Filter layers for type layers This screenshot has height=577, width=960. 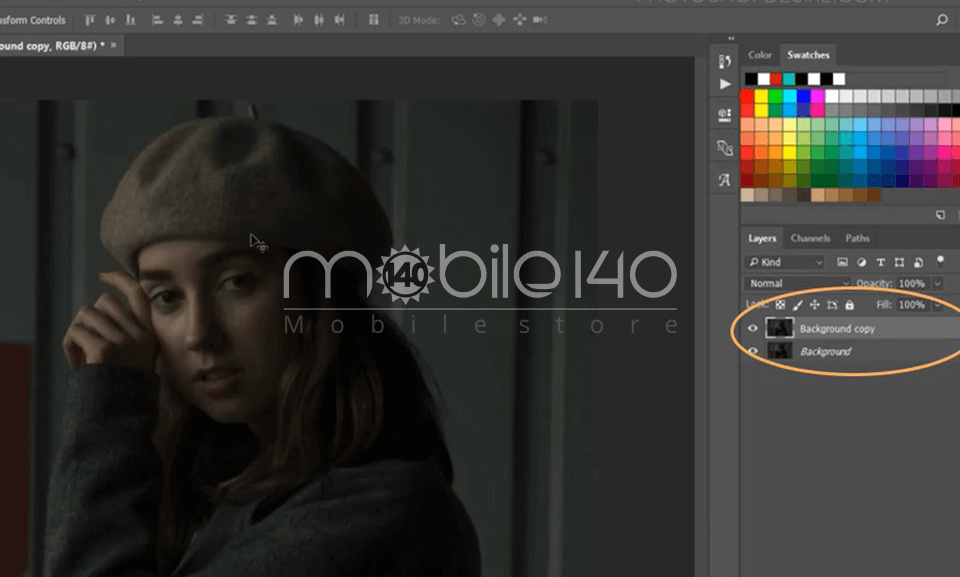tap(880, 262)
